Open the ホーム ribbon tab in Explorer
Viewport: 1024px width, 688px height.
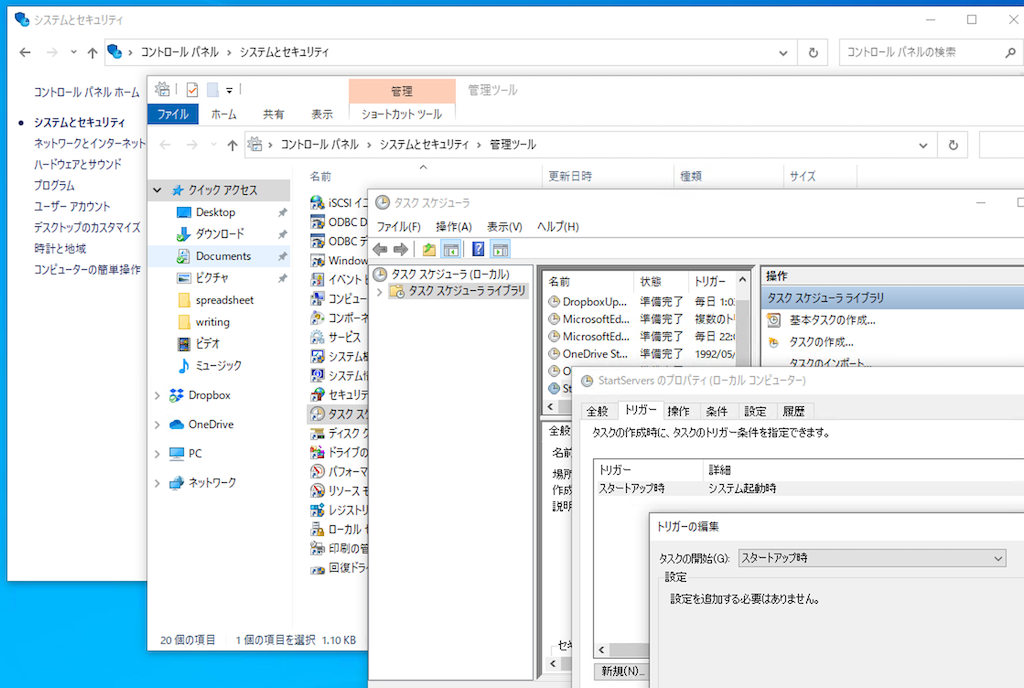(x=223, y=114)
